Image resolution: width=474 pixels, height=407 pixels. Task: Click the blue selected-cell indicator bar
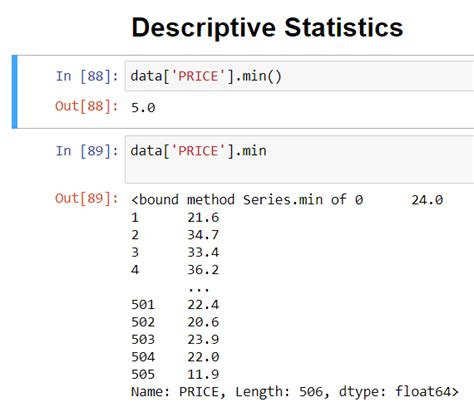click(x=14, y=92)
